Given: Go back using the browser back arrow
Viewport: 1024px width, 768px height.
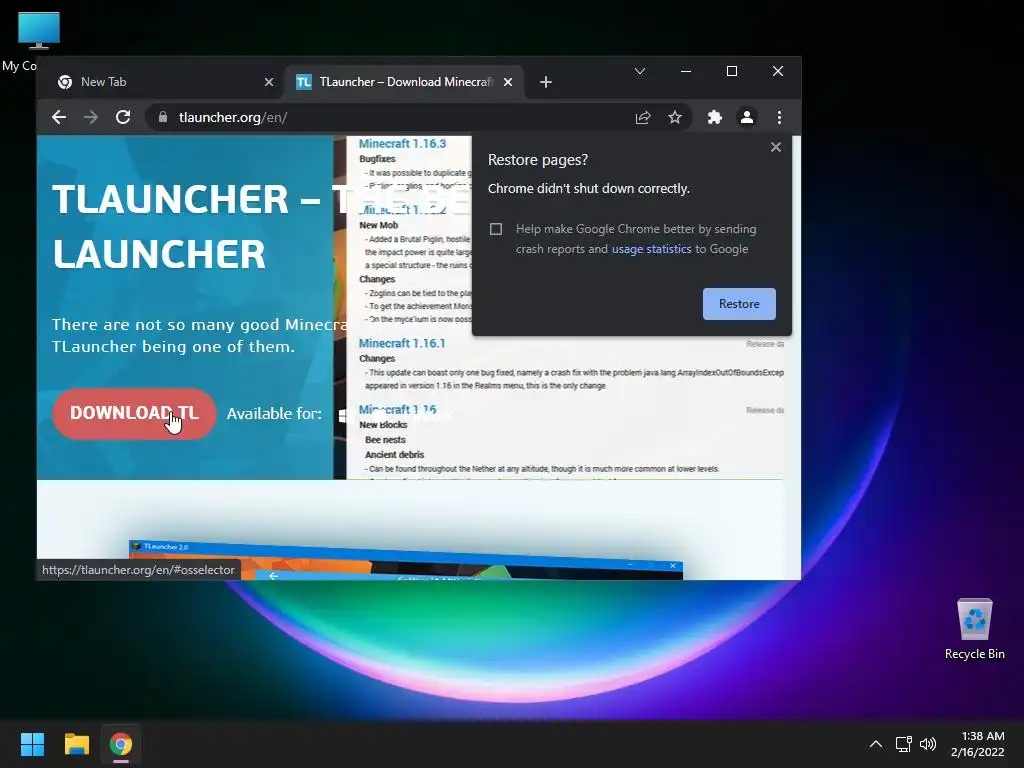Looking at the screenshot, I should pyautogui.click(x=59, y=118).
